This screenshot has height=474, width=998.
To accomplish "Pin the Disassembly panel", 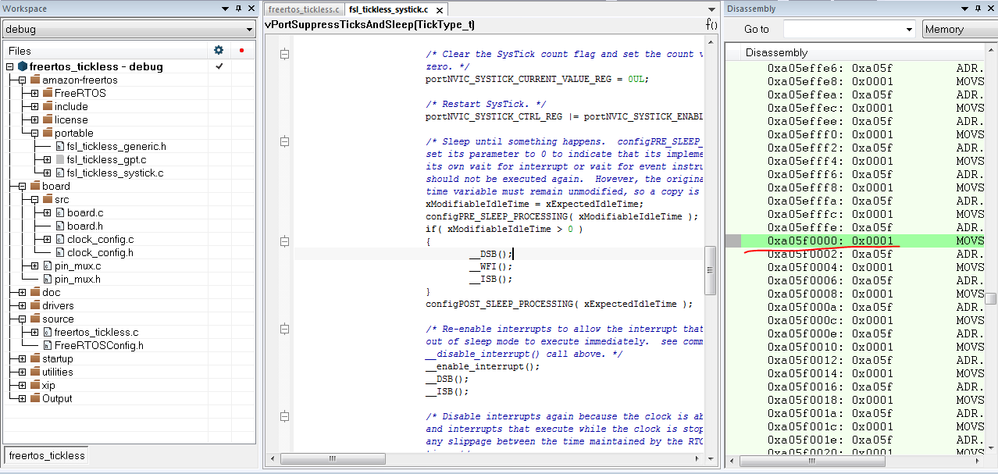I will (980, 9).
